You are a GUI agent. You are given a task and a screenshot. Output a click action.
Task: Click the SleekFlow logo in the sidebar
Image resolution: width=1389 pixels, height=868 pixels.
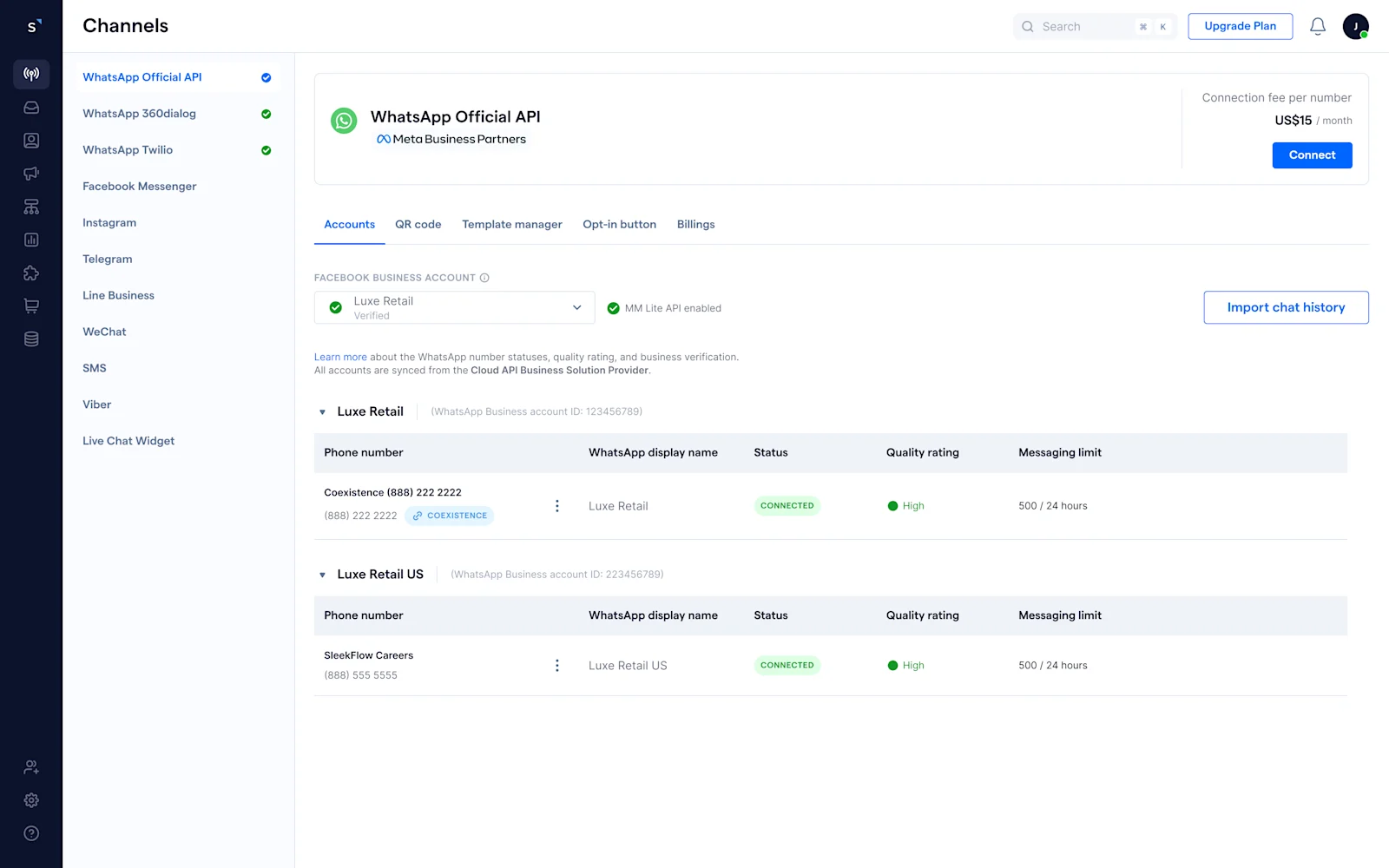pos(33,26)
